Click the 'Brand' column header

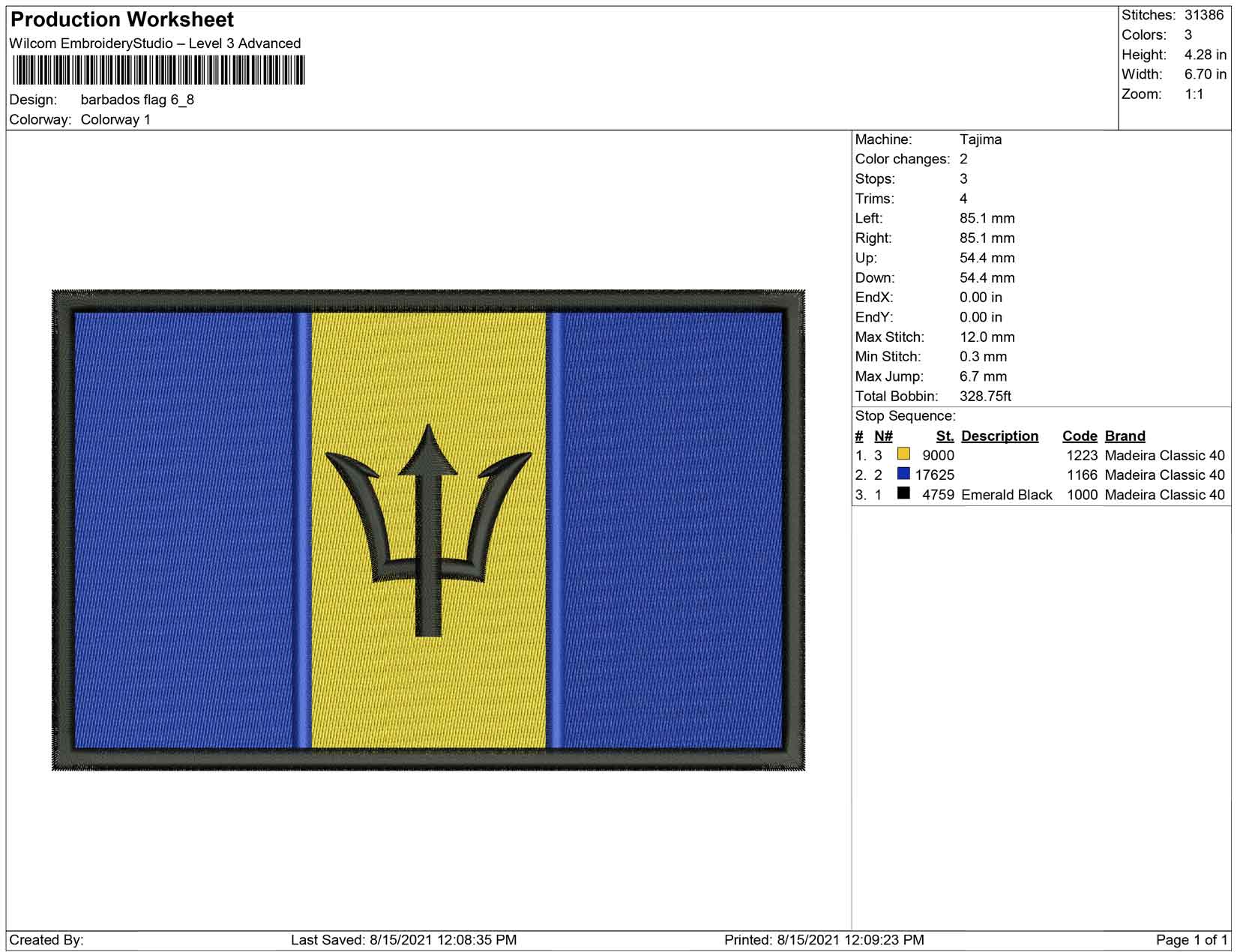tap(1125, 436)
